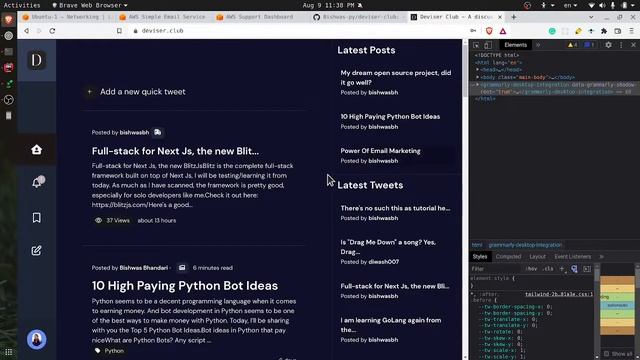The width and height of the screenshot is (640, 360).
Task: Show more DevTools panels chevron
Action: pyautogui.click(x=538, y=45)
